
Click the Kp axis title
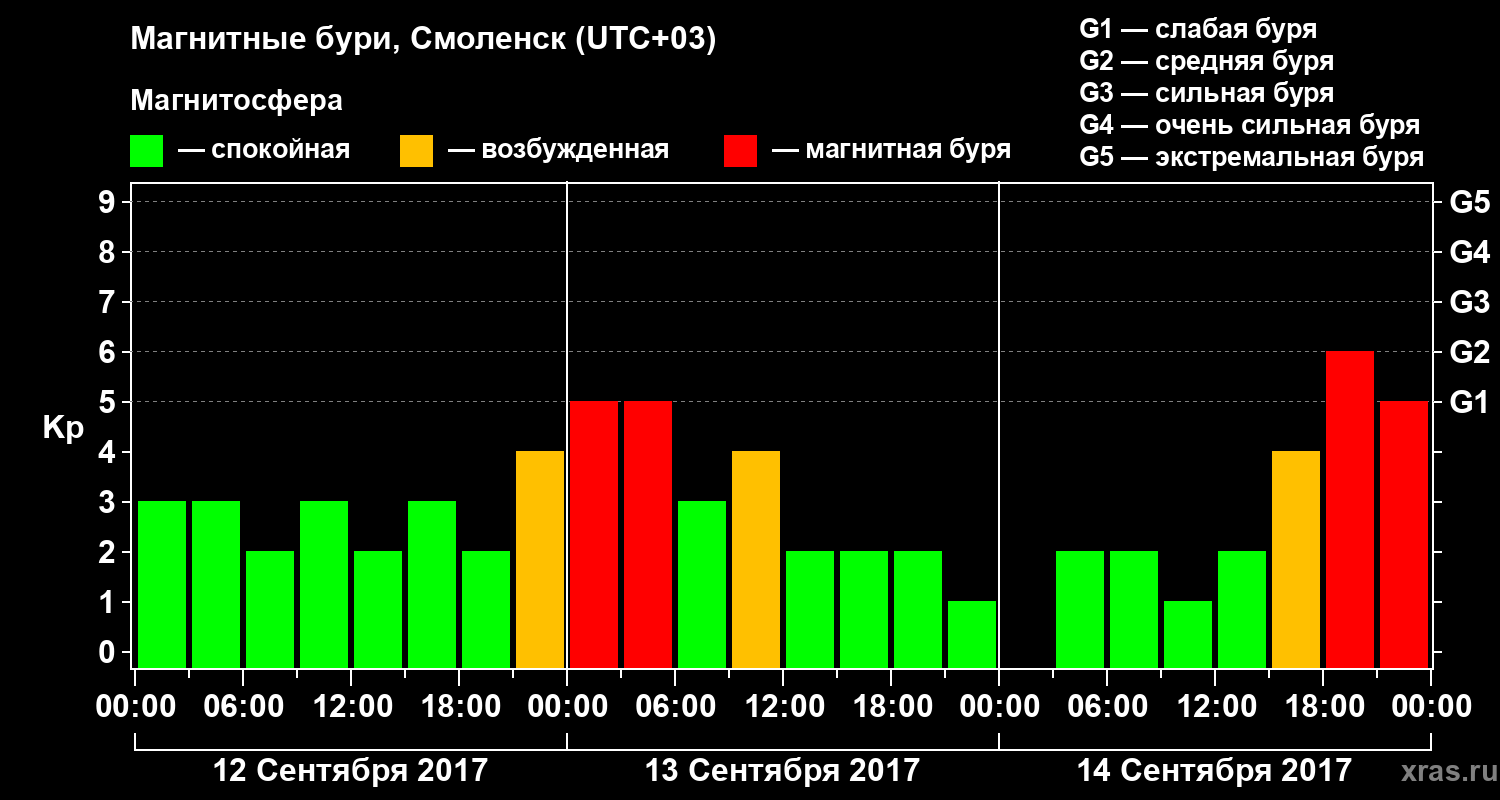(x=63, y=429)
